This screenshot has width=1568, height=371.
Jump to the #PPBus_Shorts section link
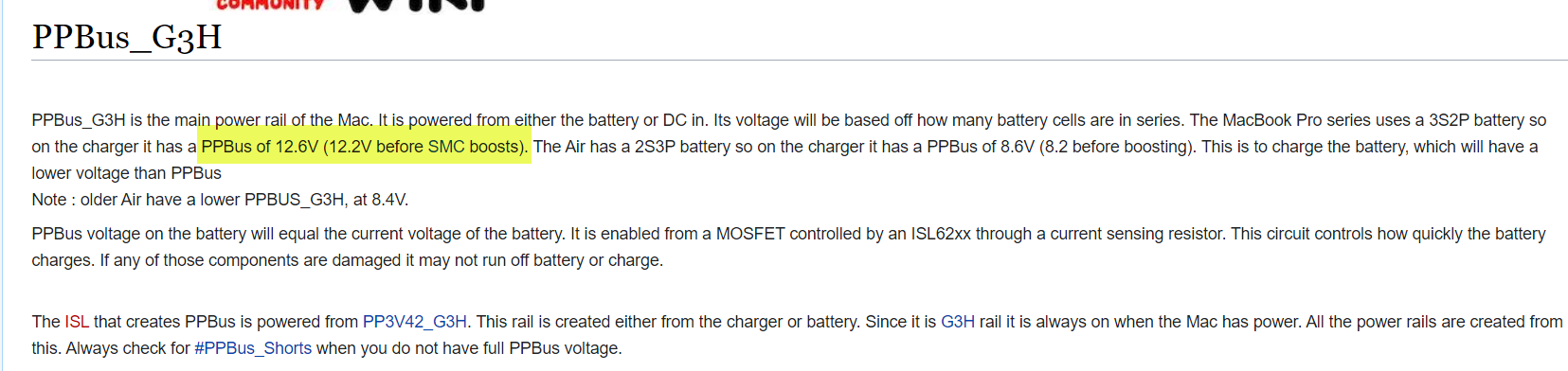253,348
